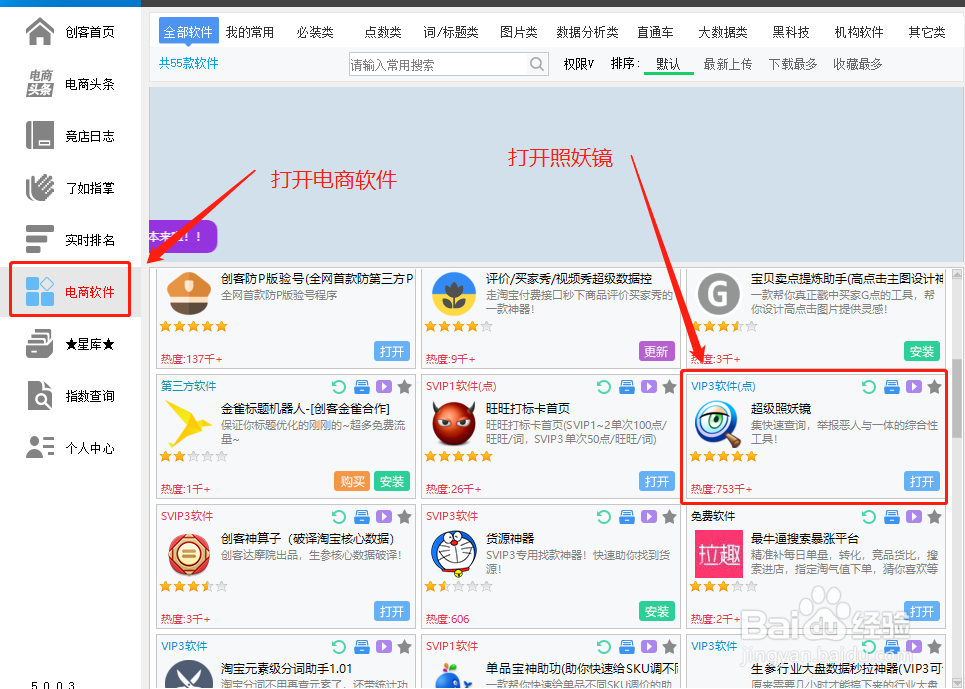This screenshot has height=689, width=965.
Task: Favorite 旺旺打标卡首页 with the star icon
Action: tap(670, 386)
